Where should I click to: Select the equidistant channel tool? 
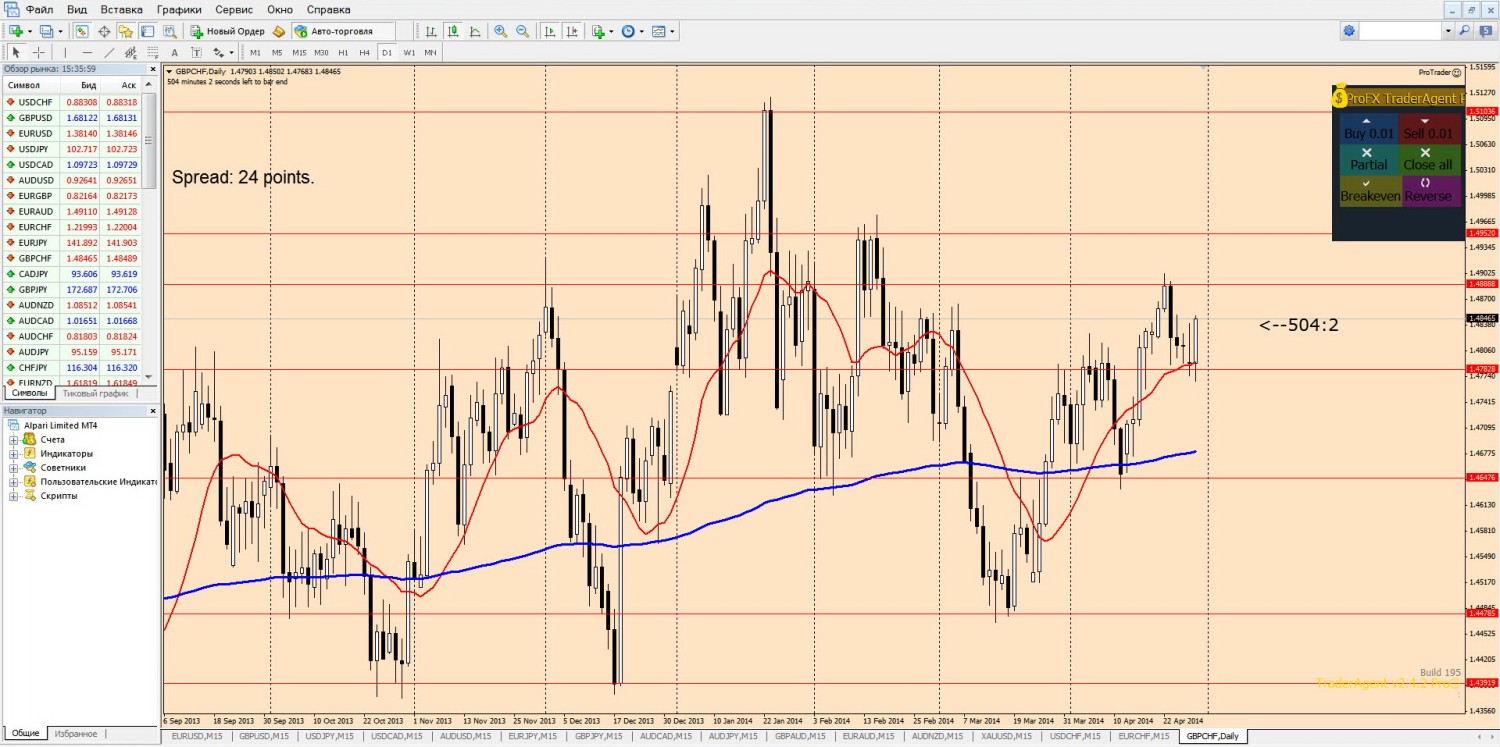[131, 52]
